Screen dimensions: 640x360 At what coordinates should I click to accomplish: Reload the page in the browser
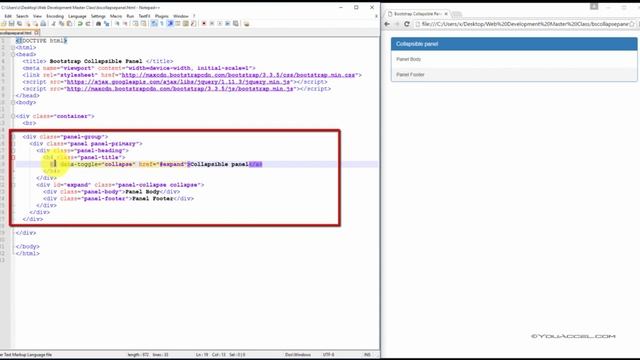point(407,24)
